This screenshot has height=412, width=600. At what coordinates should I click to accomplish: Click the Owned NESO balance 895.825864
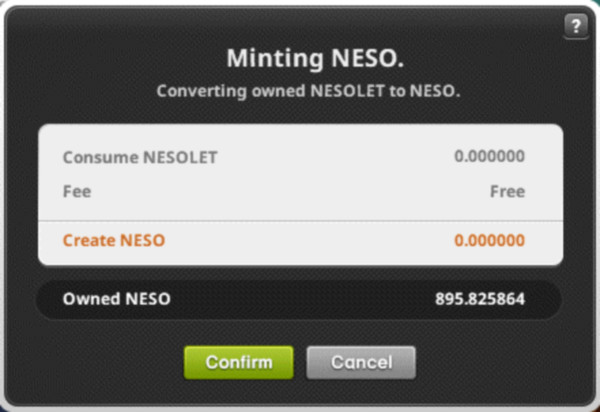pos(480,298)
